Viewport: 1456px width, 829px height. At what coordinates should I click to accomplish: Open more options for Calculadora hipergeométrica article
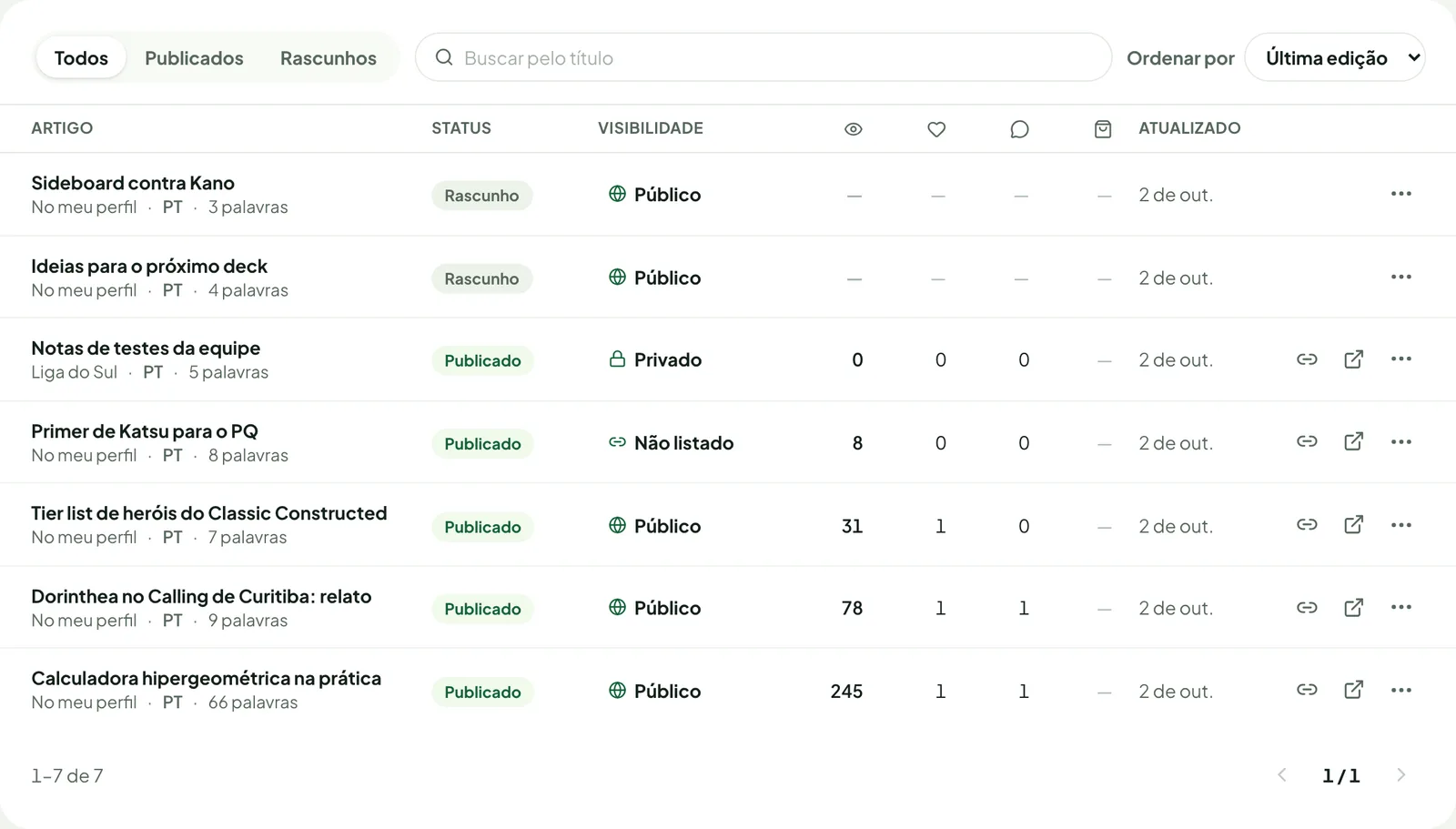[x=1401, y=691]
